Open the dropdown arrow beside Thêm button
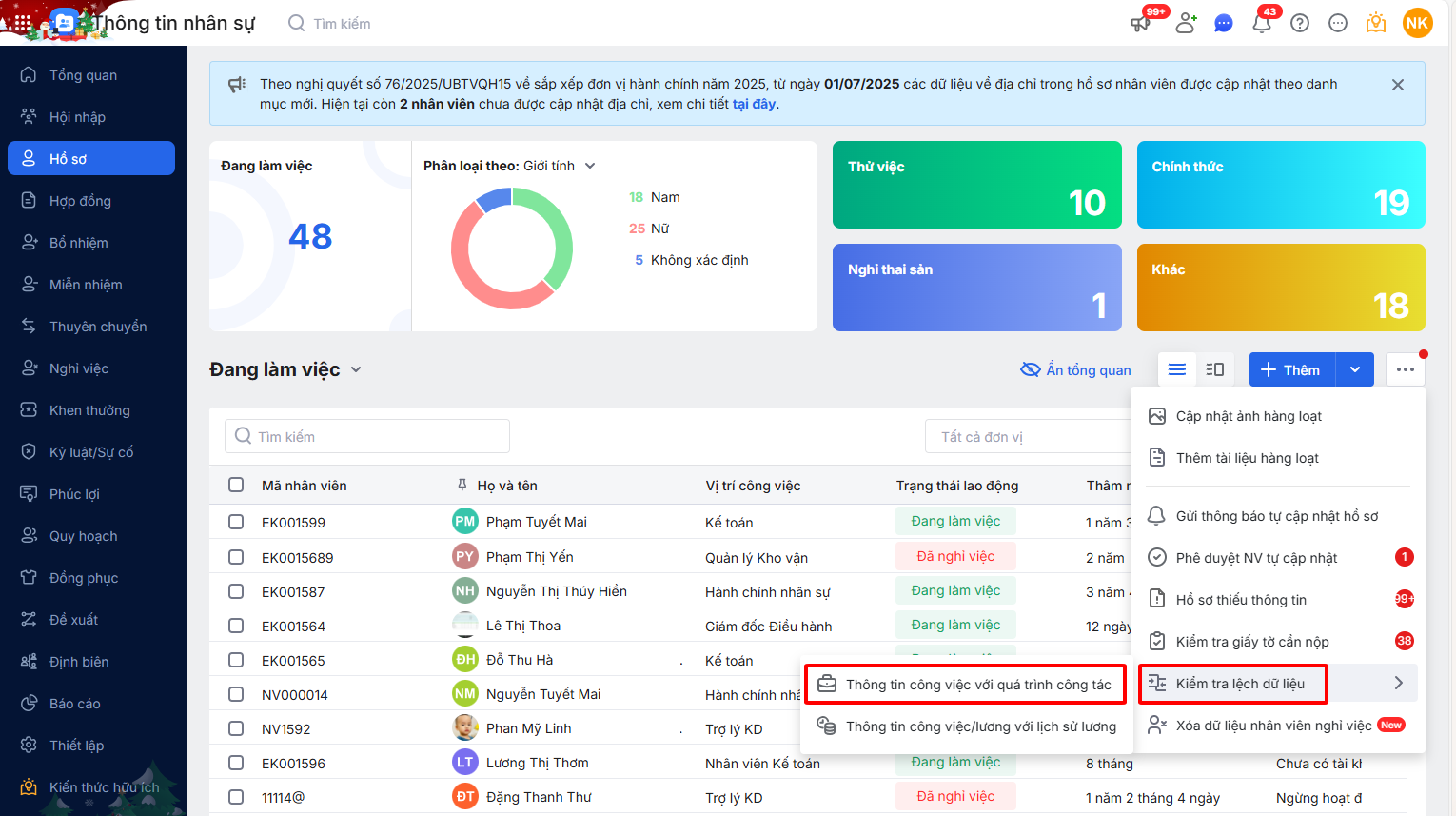This screenshot has height=816, width=1456. click(1354, 369)
